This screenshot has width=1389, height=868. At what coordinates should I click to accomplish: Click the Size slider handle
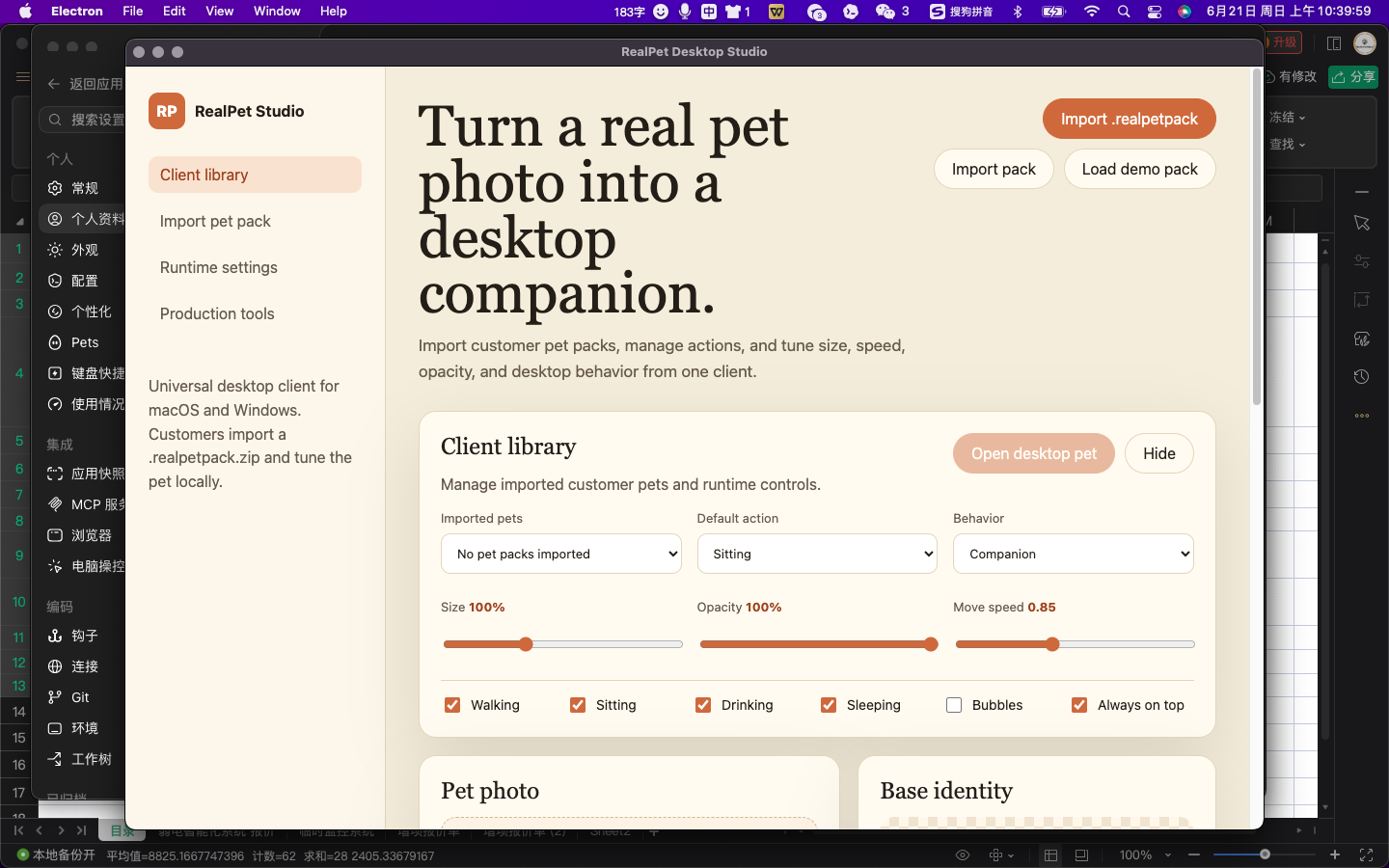point(526,644)
